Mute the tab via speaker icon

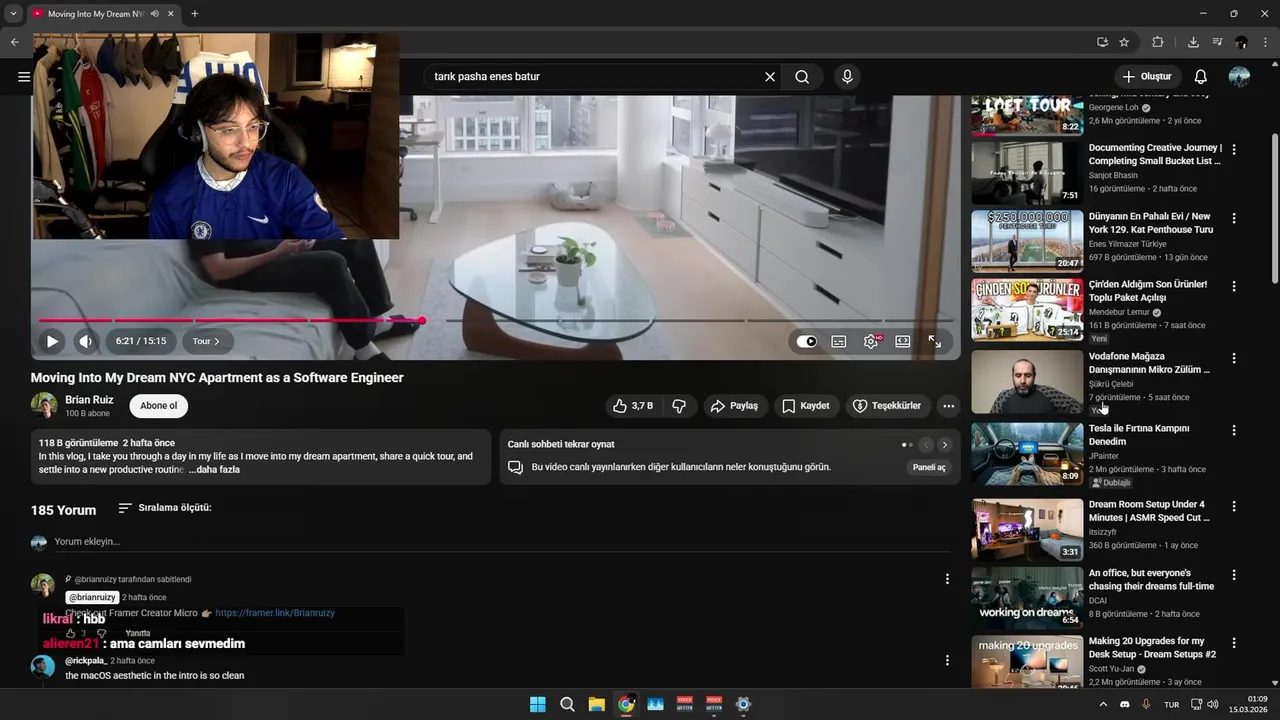(x=155, y=14)
